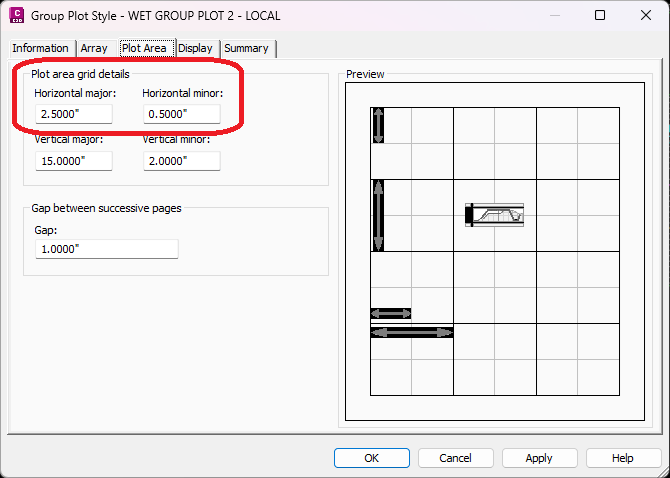This screenshot has height=478, width=670.
Task: Click the section view thumbnail in preview
Action: click(x=494, y=215)
